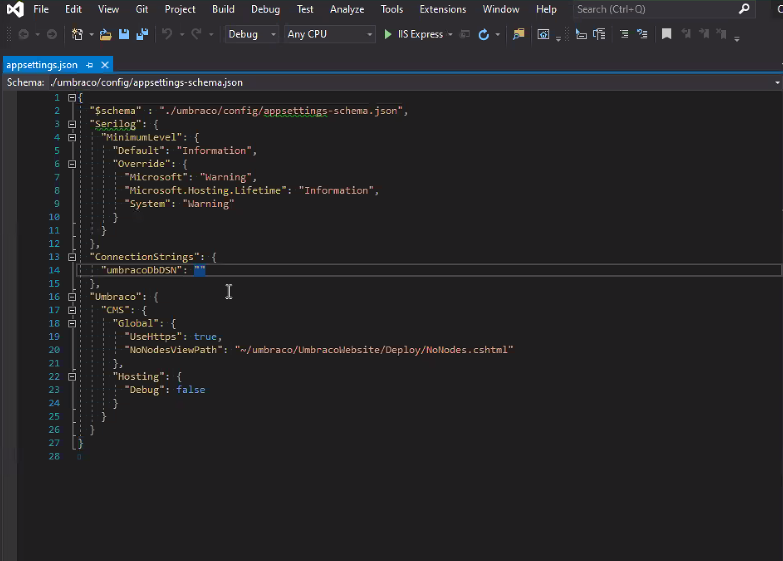
Task: Open the IIS Express dropdown arrow
Action: 450,34
